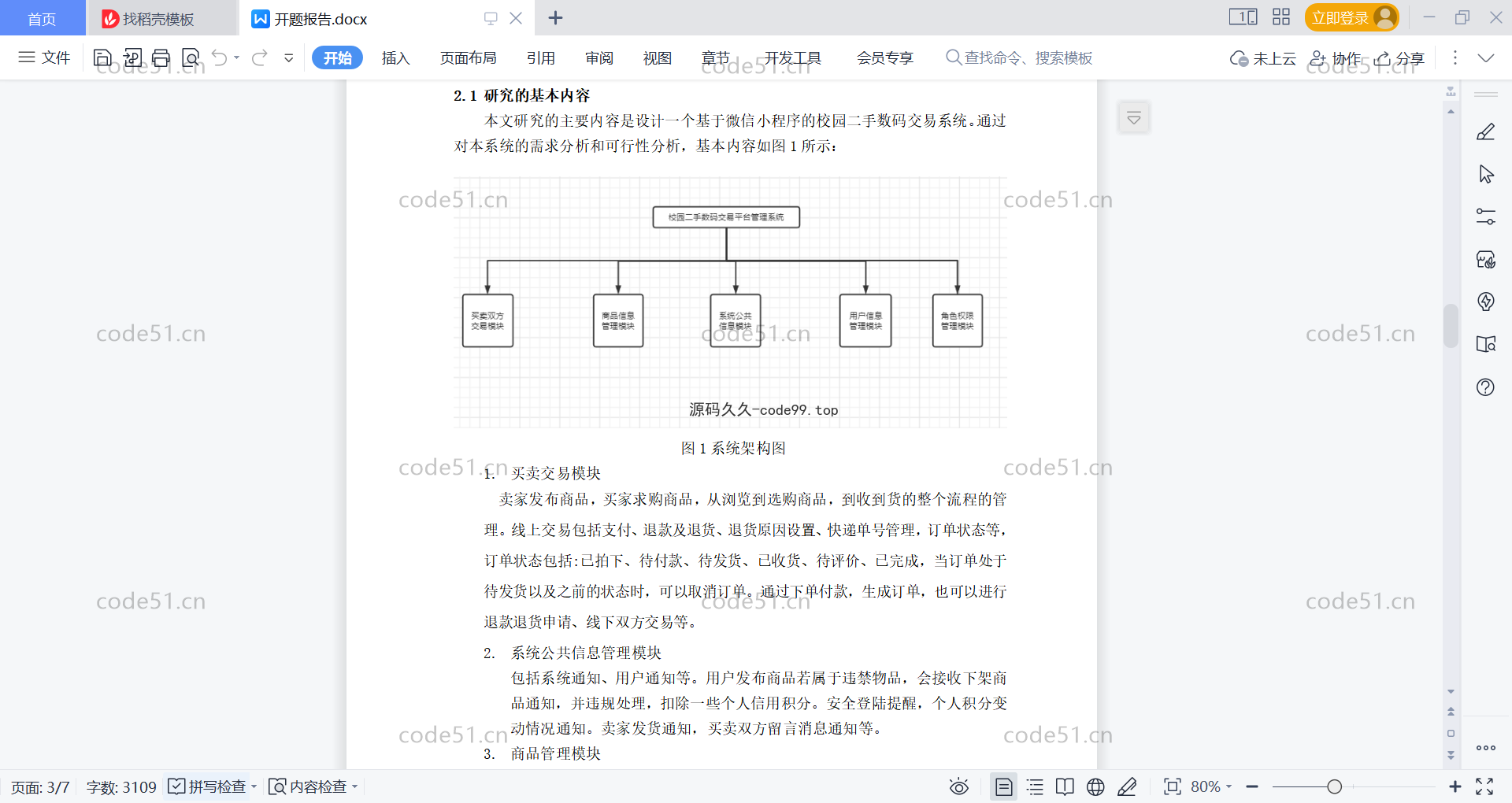Click the Undo arrow
The height and width of the screenshot is (803, 1512).
pyautogui.click(x=220, y=57)
